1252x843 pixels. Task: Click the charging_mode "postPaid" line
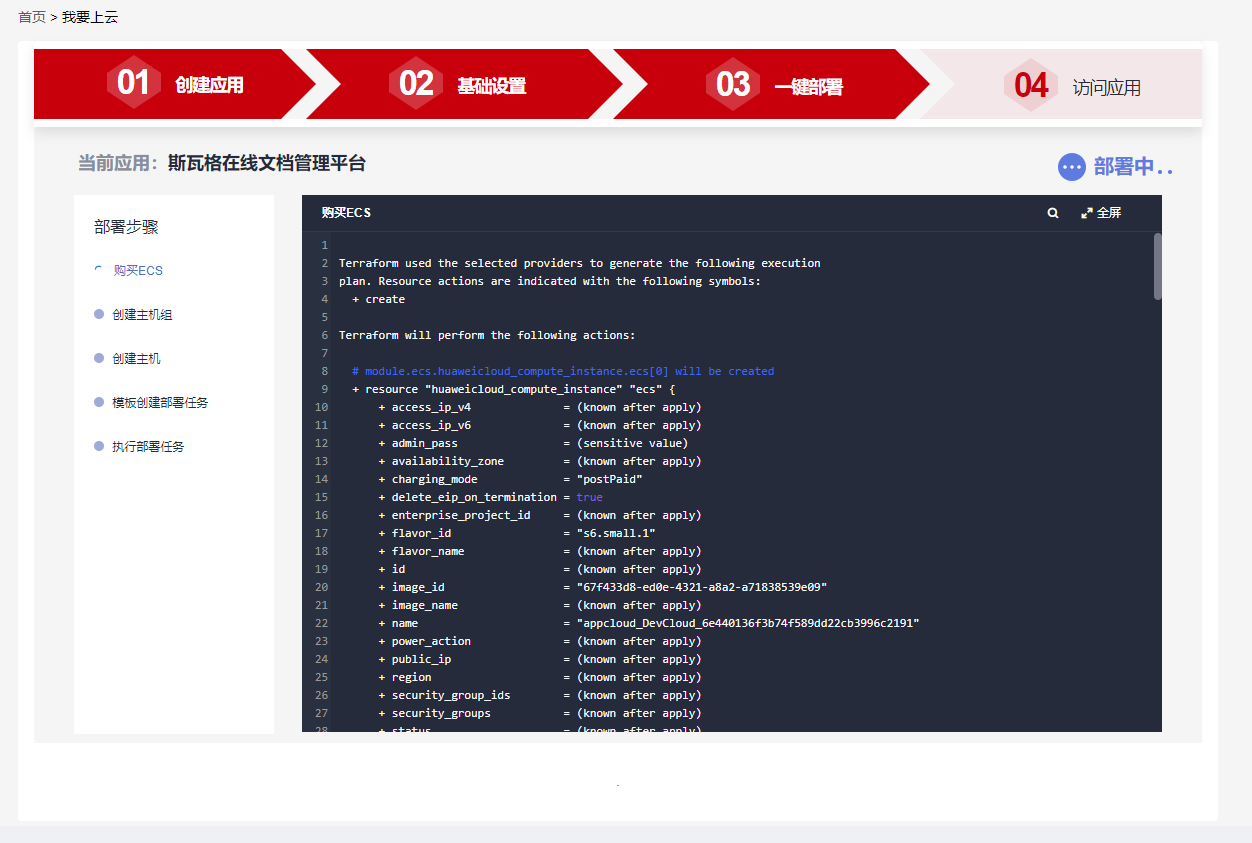[510, 479]
